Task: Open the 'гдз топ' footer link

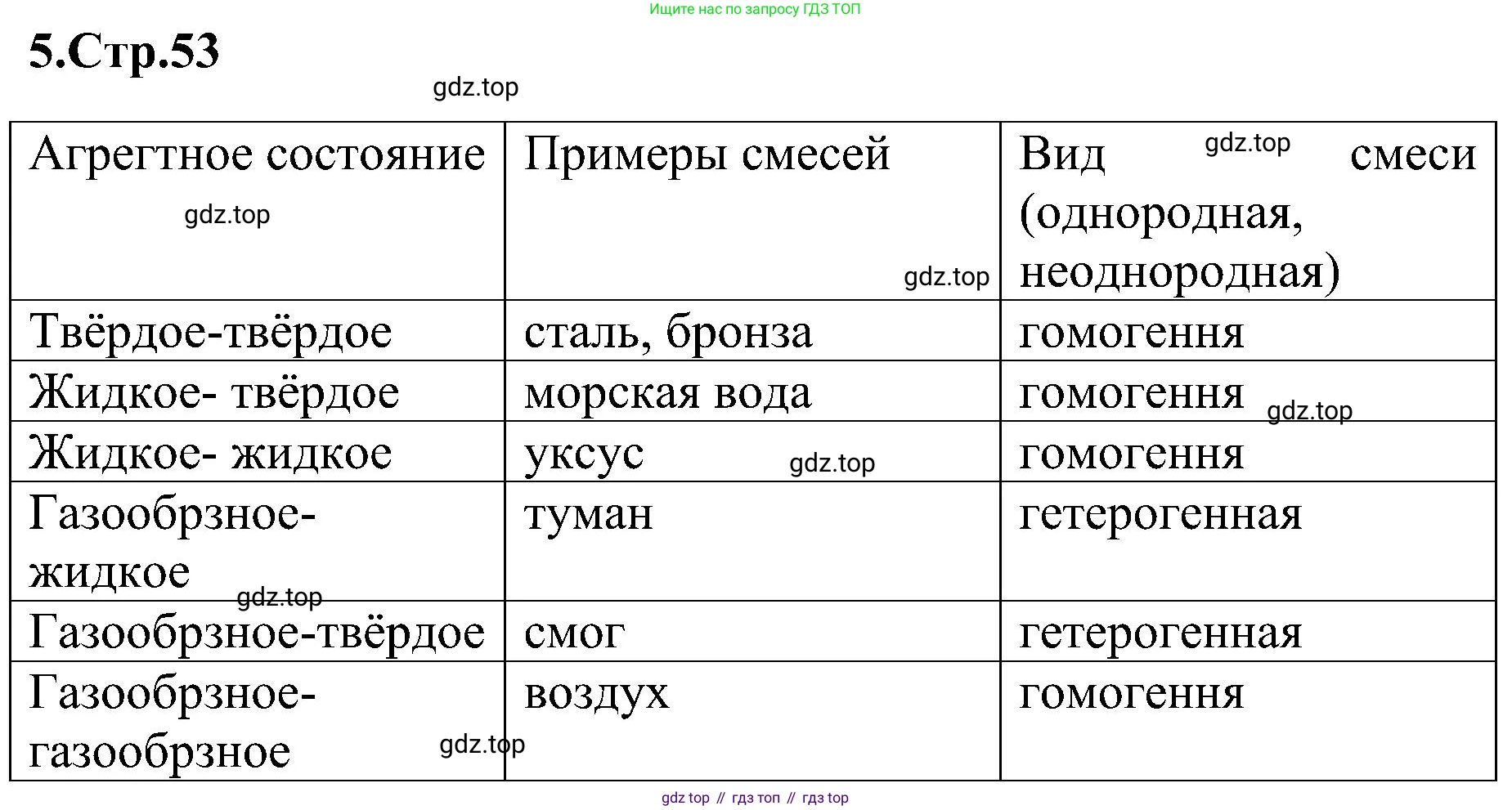Action: pos(756,798)
